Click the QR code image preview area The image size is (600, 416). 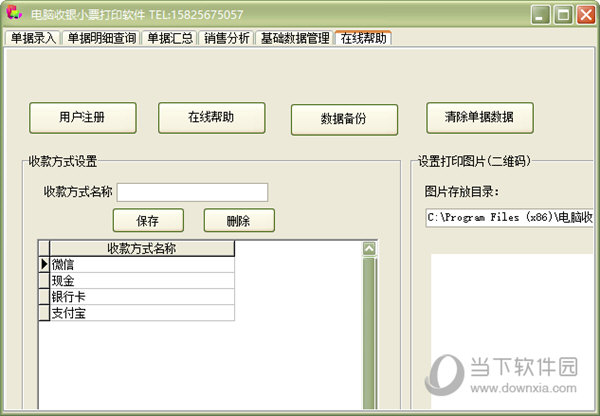pos(512,331)
